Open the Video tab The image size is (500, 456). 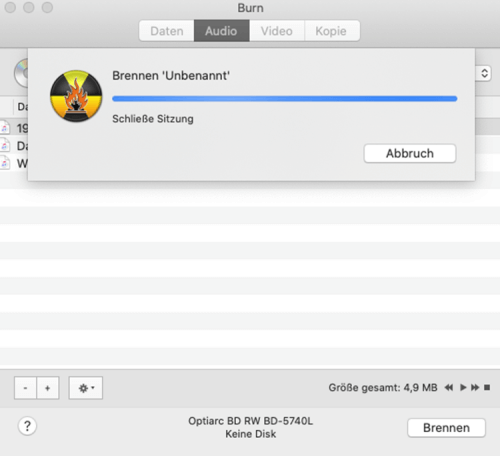point(277,31)
